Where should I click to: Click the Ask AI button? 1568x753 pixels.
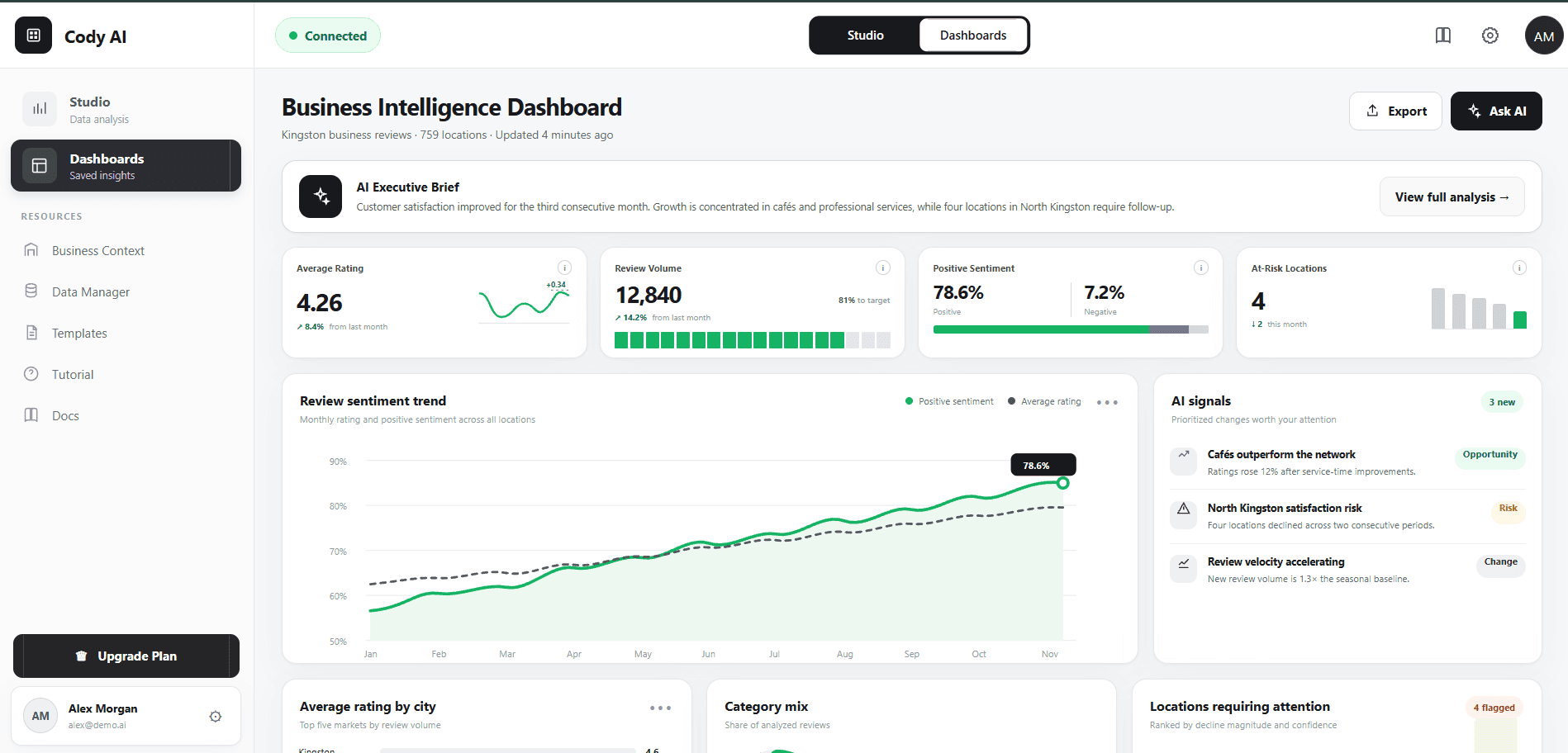(x=1496, y=111)
